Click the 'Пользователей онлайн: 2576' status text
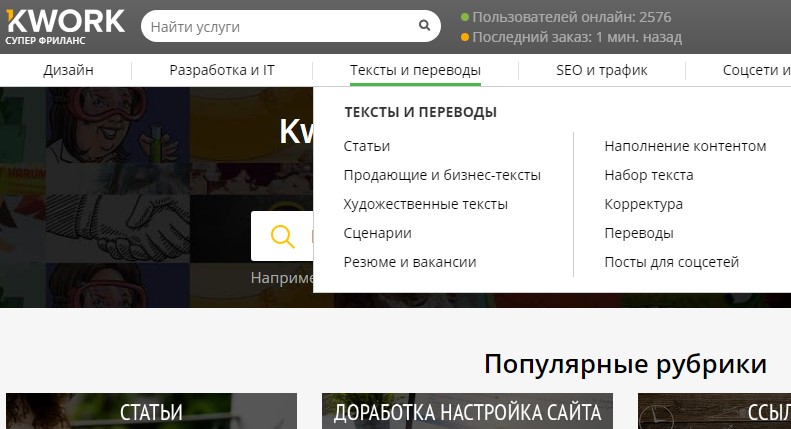This screenshot has height=429, width=791. (572, 17)
